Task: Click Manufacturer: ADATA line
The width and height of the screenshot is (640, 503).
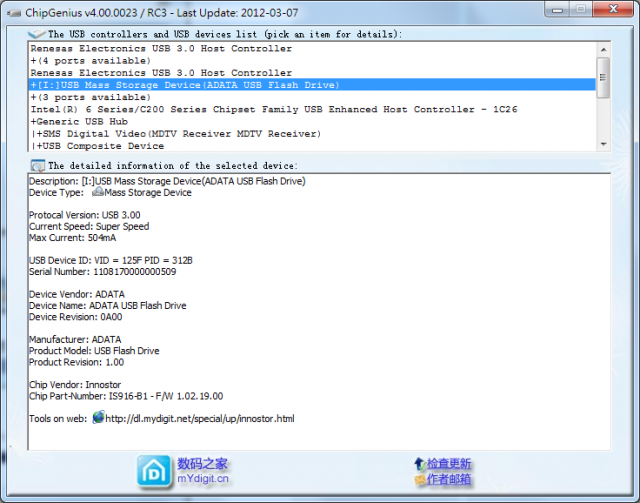Action: pyautogui.click(x=75, y=339)
